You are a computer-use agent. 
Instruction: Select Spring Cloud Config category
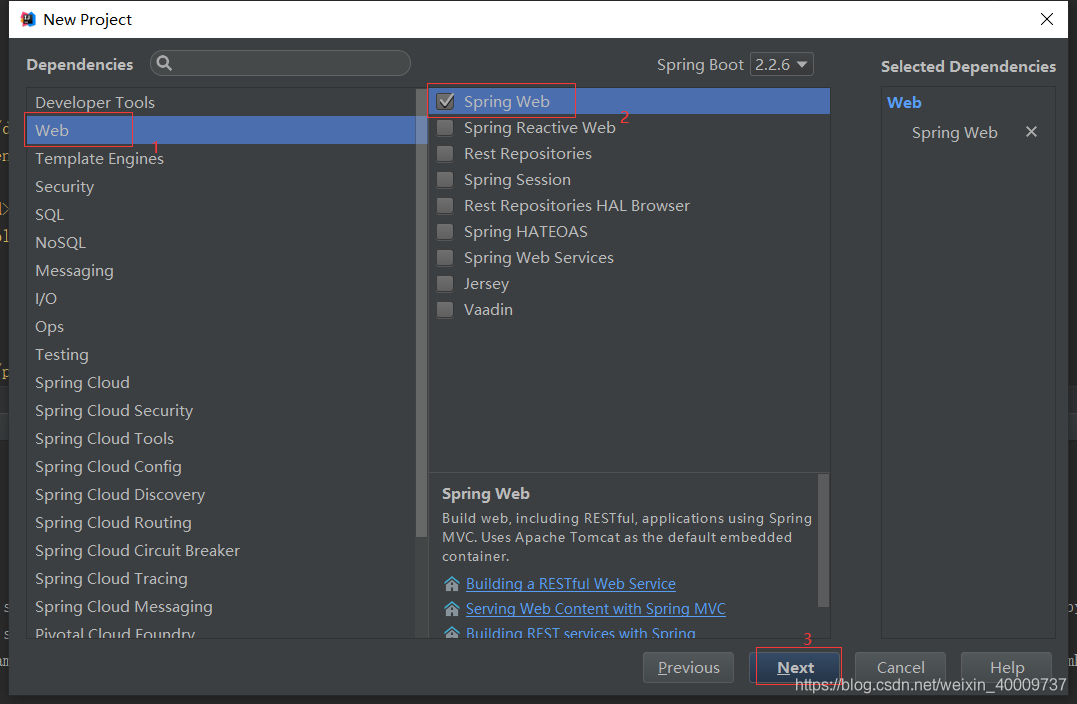pos(221,467)
